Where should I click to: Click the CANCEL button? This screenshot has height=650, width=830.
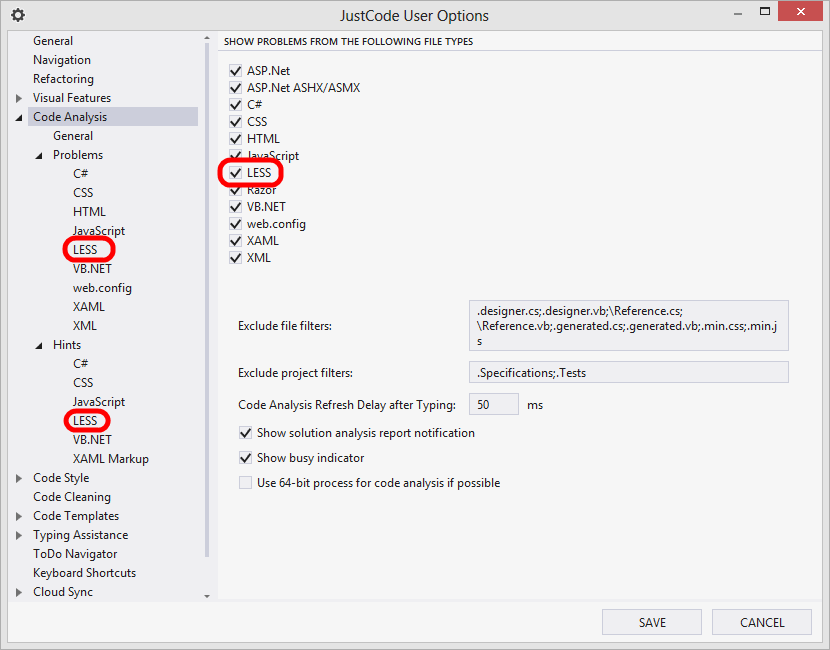click(762, 622)
